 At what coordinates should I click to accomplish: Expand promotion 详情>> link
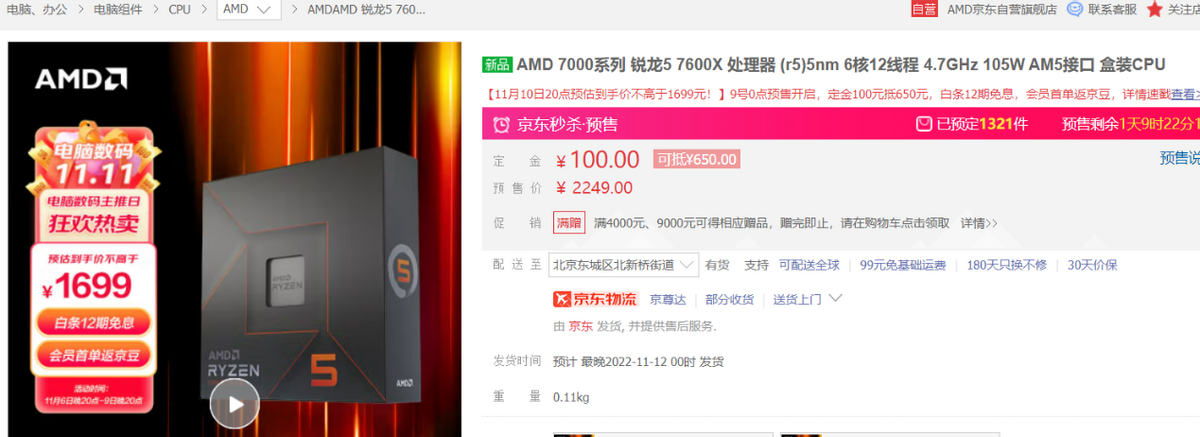point(979,222)
